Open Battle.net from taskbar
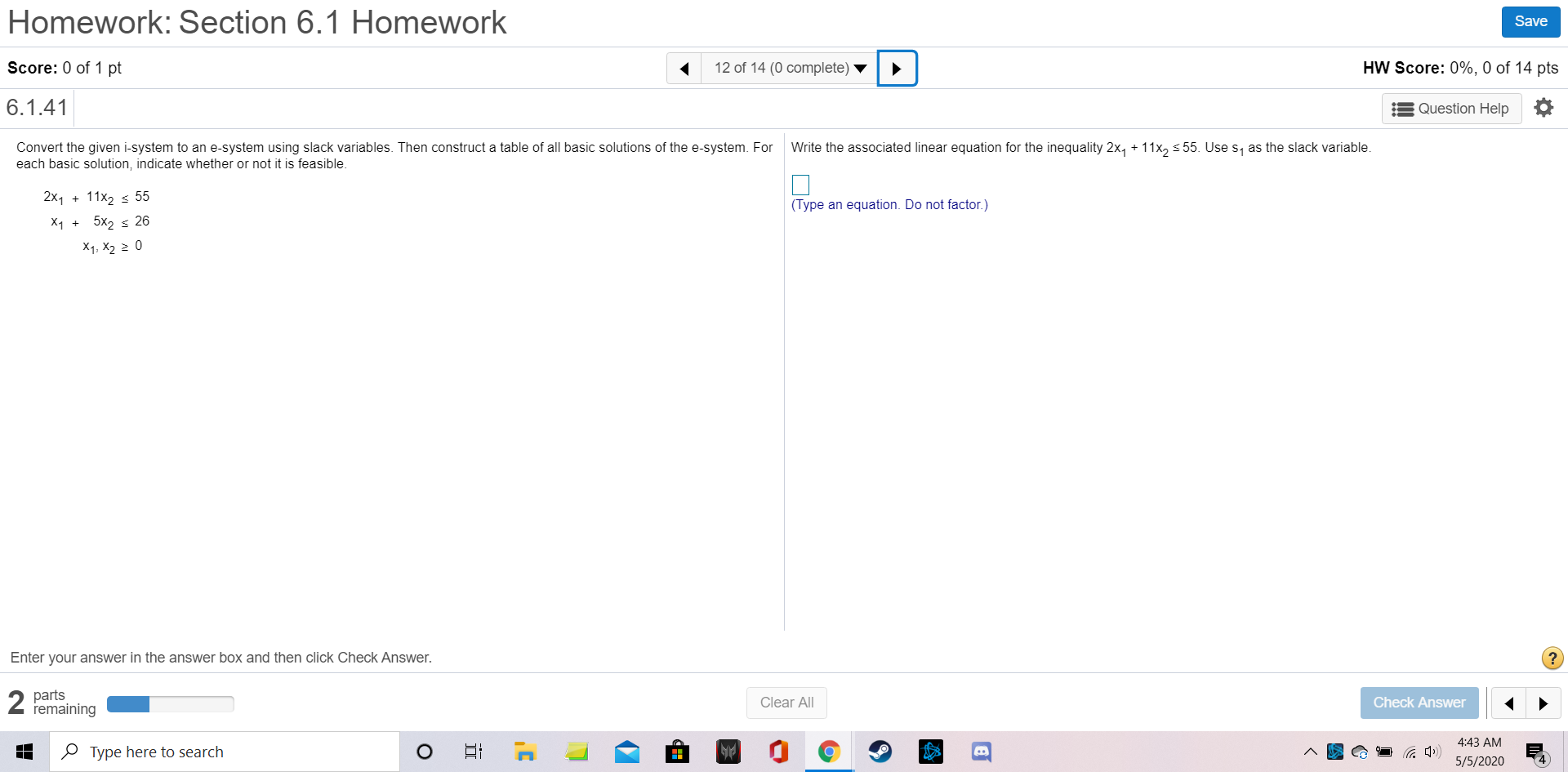Viewport: 1568px width, 772px height. (931, 752)
